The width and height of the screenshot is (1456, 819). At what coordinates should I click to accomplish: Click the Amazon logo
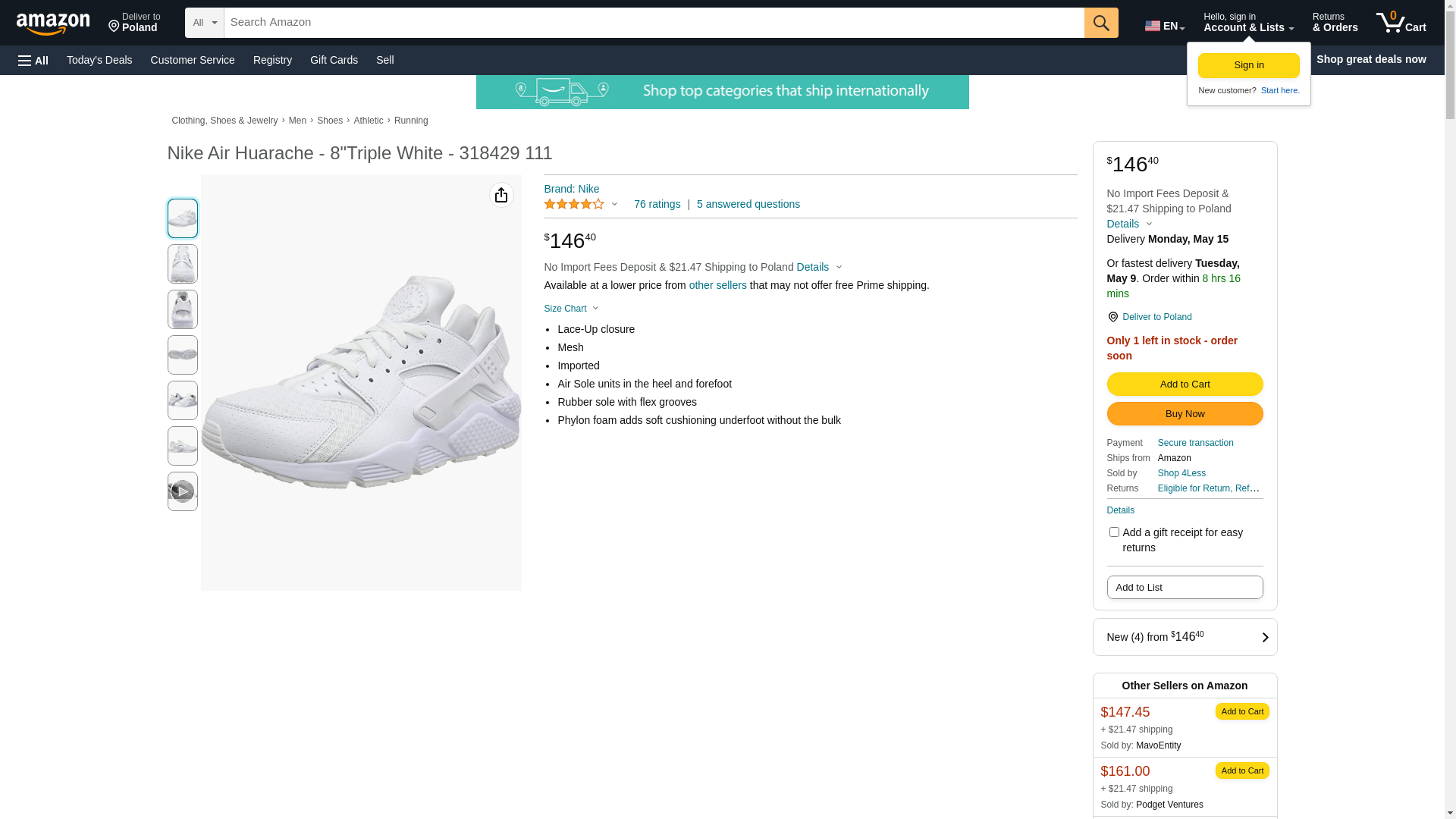[53, 24]
